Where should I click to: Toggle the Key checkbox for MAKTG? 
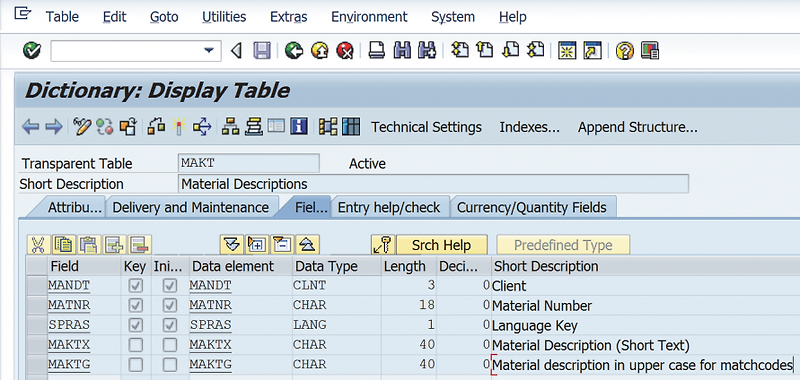(x=136, y=365)
